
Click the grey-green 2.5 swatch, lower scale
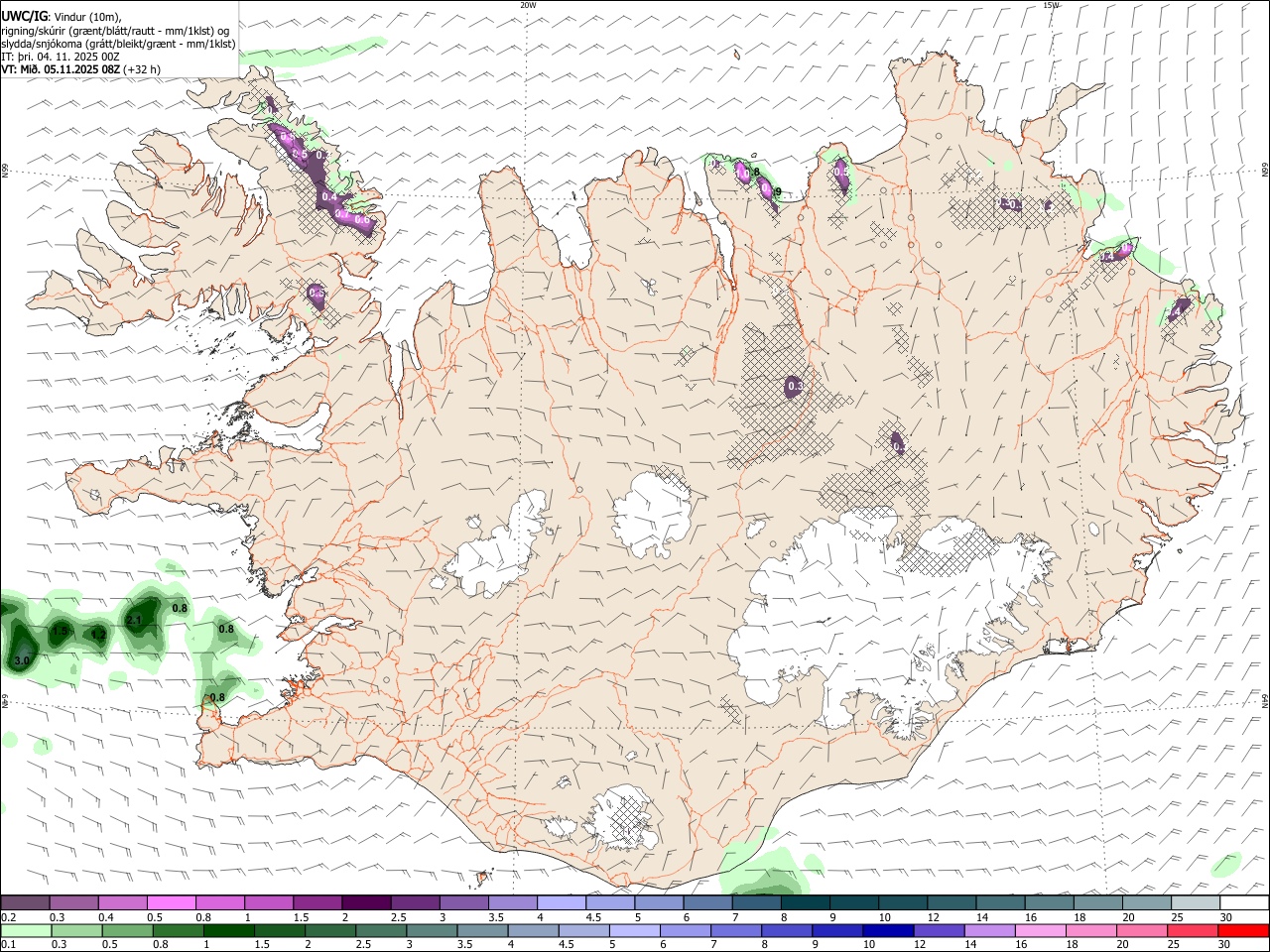pyautogui.click(x=381, y=930)
